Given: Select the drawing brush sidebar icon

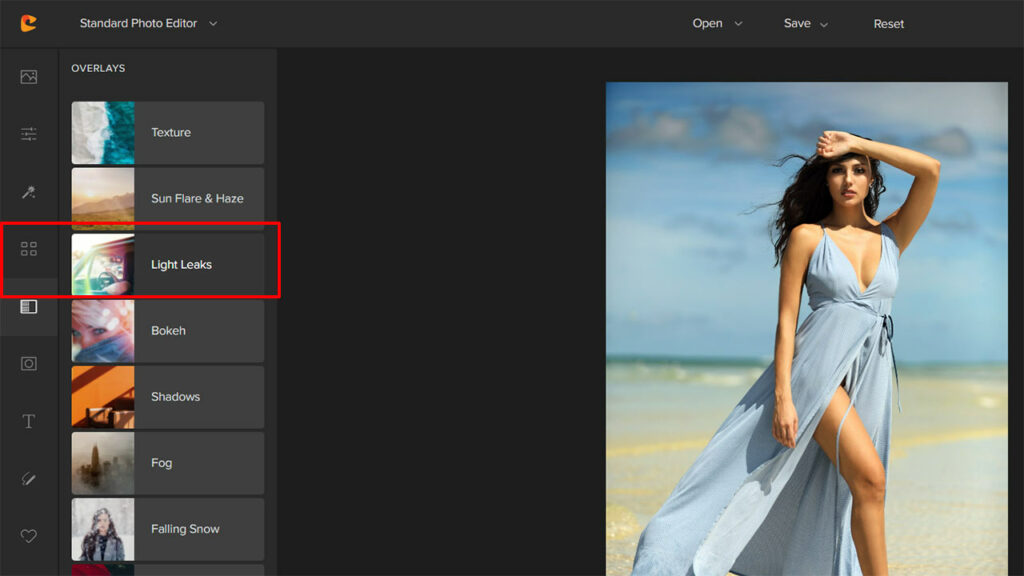Looking at the screenshot, I should pyautogui.click(x=29, y=479).
